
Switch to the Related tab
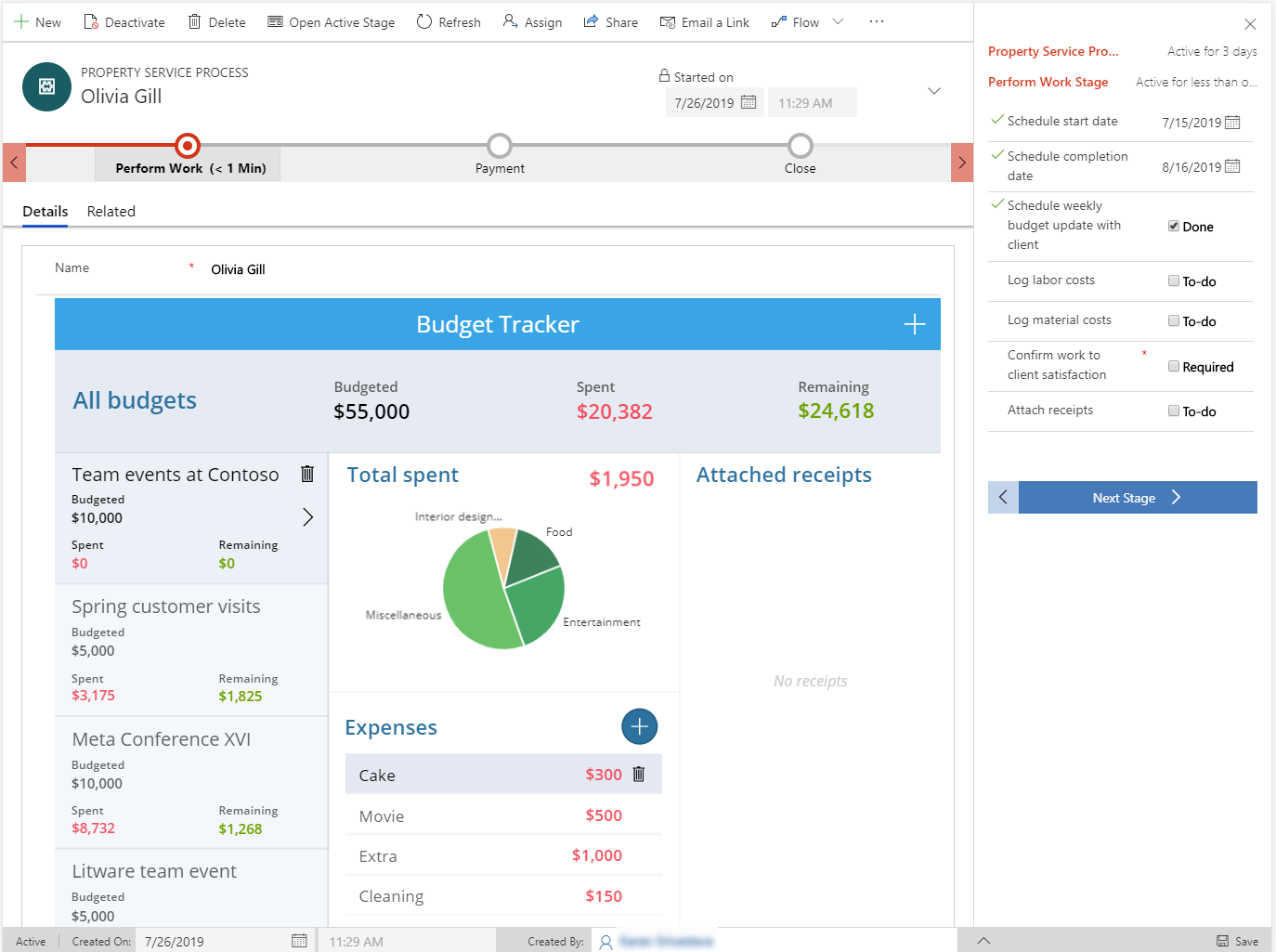pos(111,212)
